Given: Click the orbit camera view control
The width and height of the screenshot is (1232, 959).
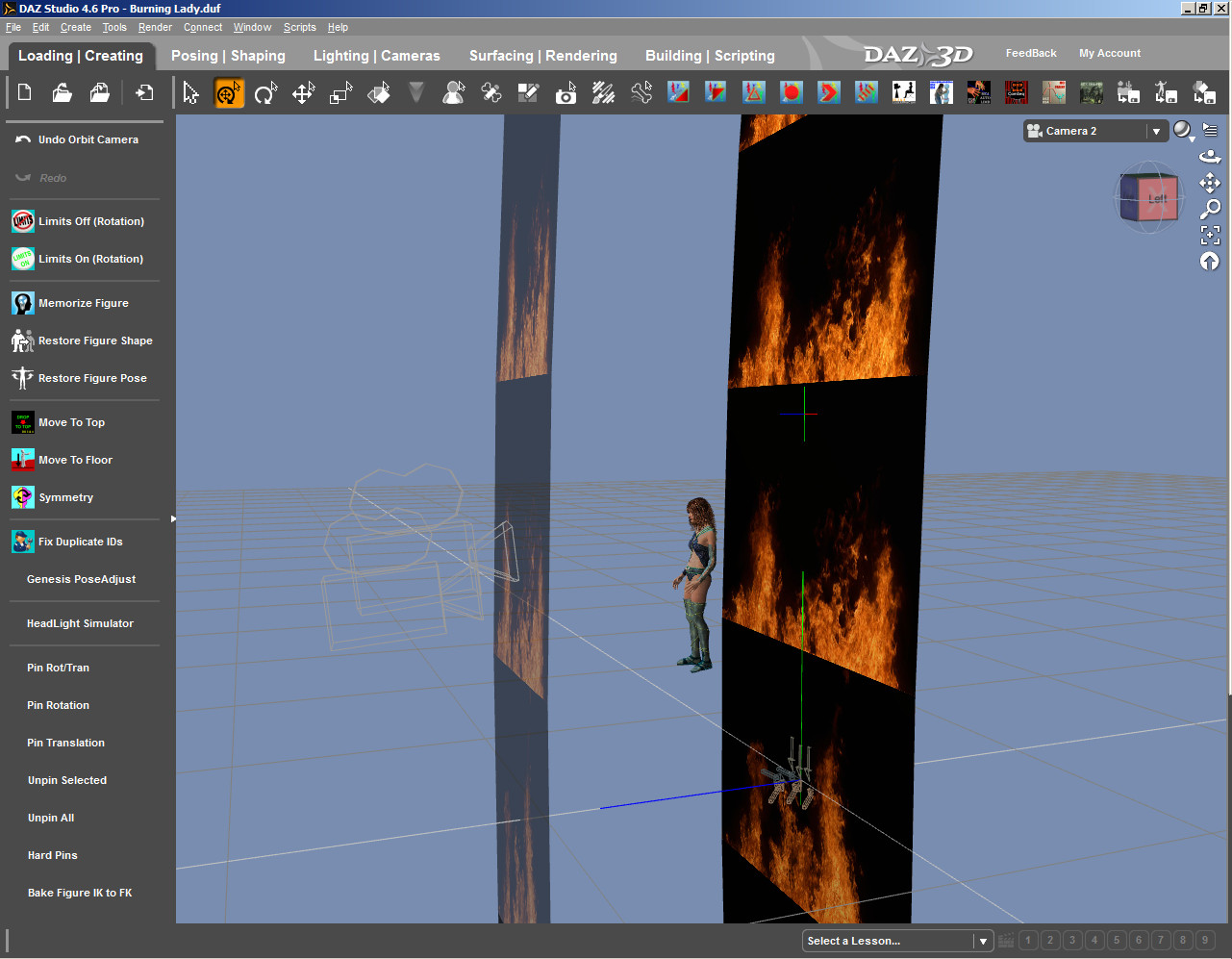Looking at the screenshot, I should point(1210,157).
